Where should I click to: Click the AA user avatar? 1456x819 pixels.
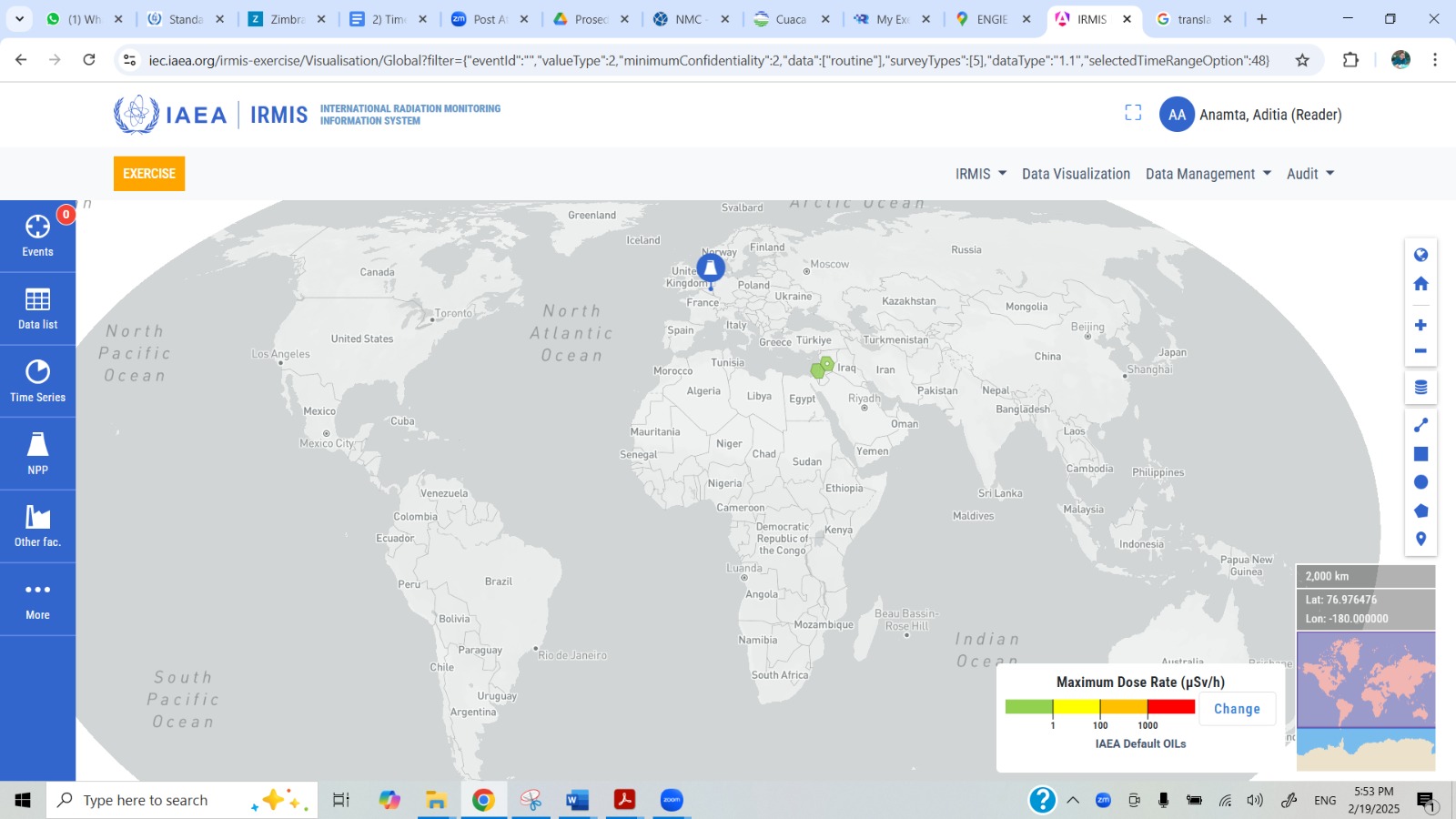pos(1177,115)
